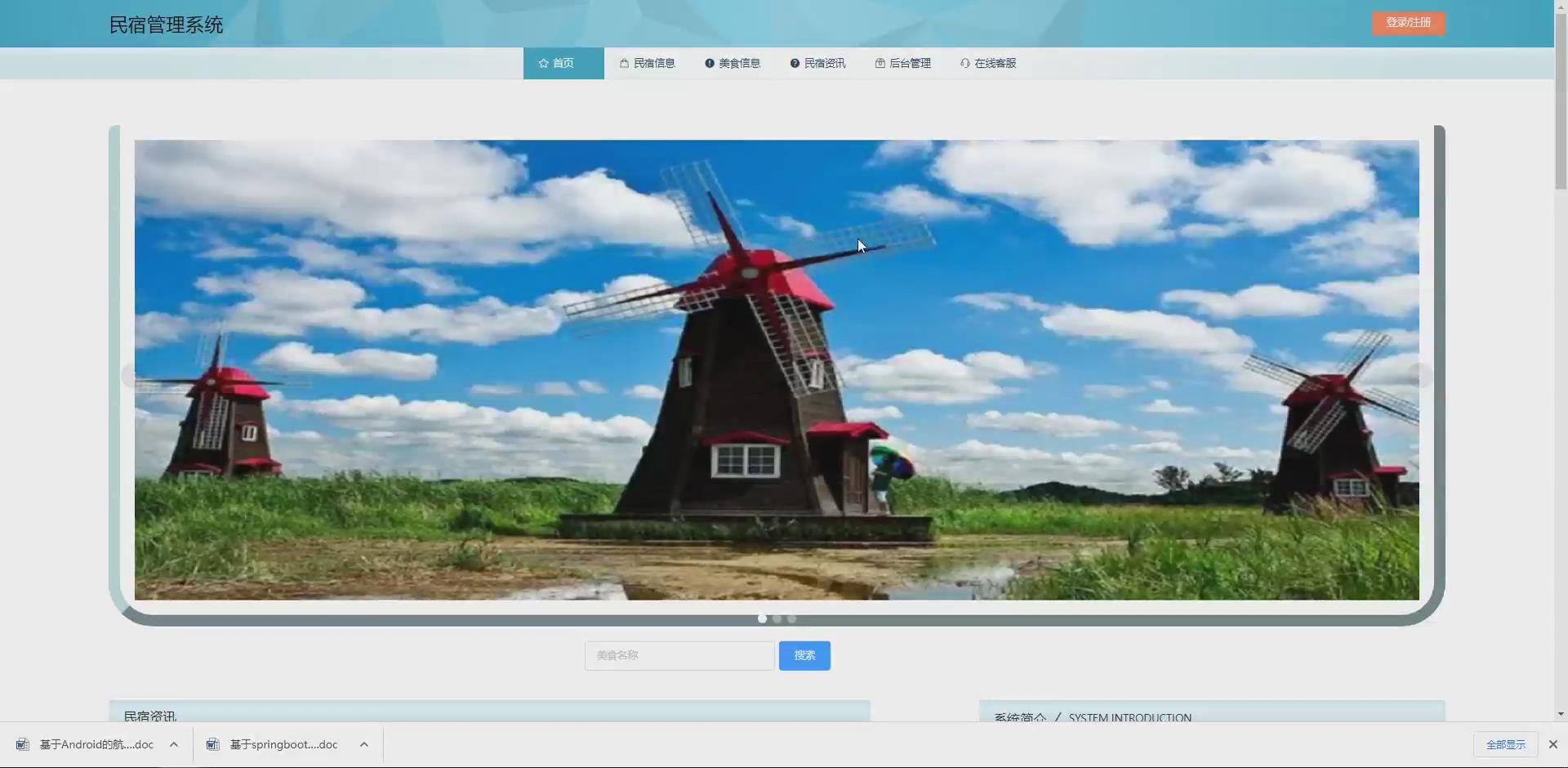
Task: Click the Word icon on 基于springboot....doc download
Action: pos(213,744)
